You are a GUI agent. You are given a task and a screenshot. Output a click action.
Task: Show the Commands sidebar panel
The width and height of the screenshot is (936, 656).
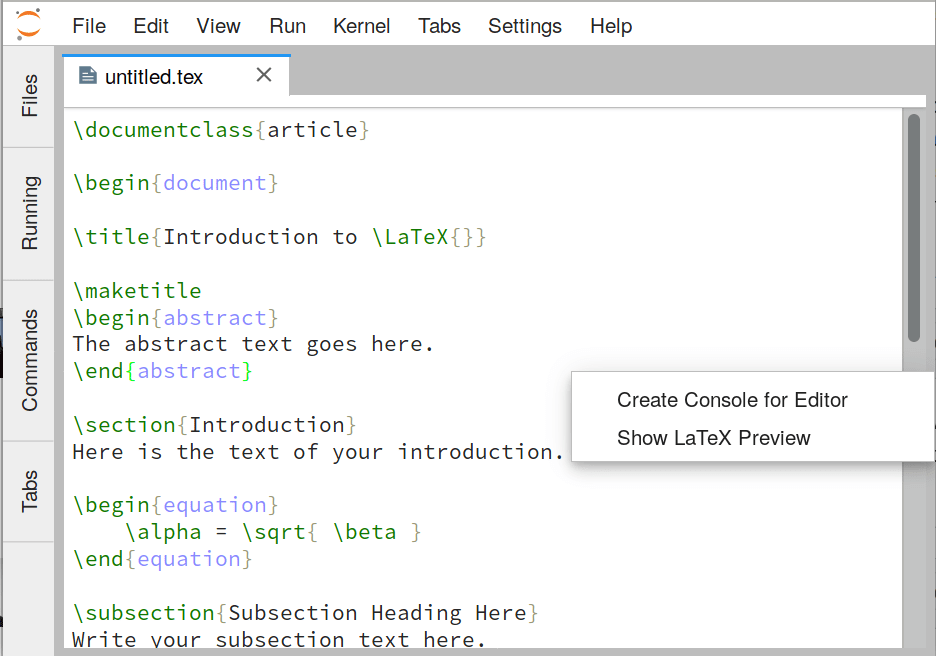coord(29,361)
